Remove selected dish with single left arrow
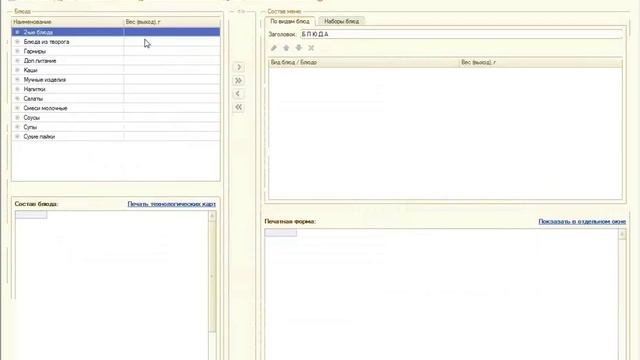The width and height of the screenshot is (640, 360). (x=239, y=94)
